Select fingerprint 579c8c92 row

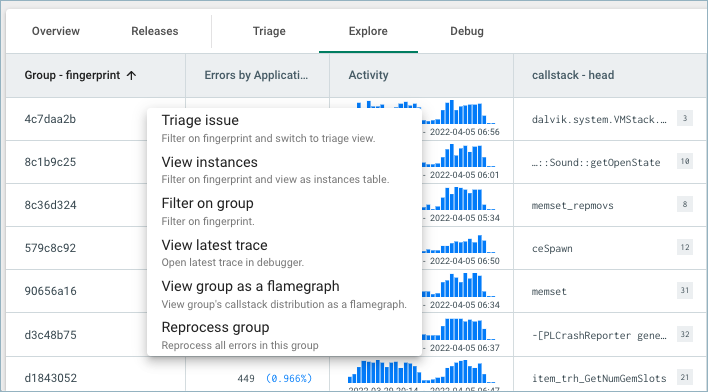[50, 248]
